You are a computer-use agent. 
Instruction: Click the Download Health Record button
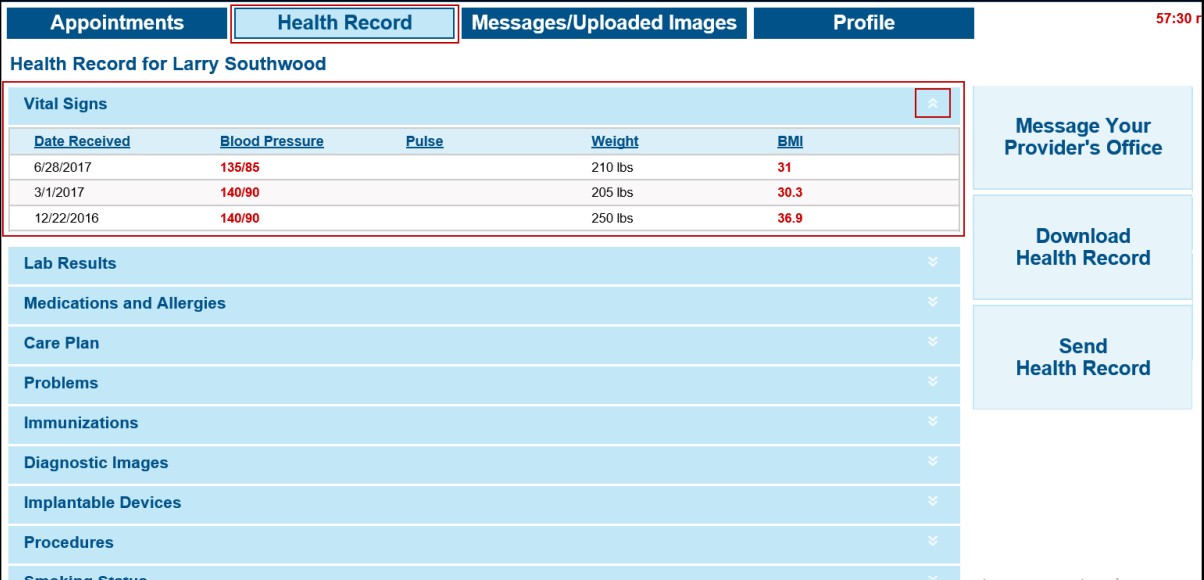pyautogui.click(x=1083, y=246)
